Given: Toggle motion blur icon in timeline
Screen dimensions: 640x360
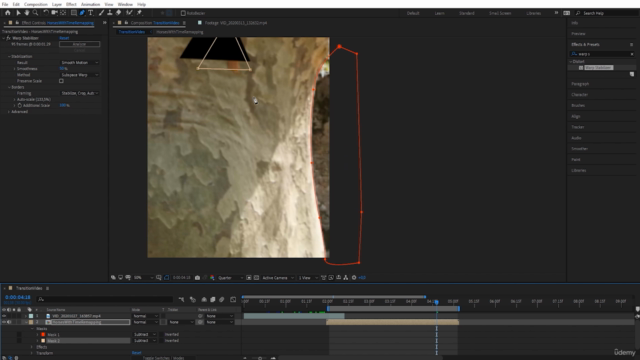Looking at the screenshot, I should tap(222, 299).
